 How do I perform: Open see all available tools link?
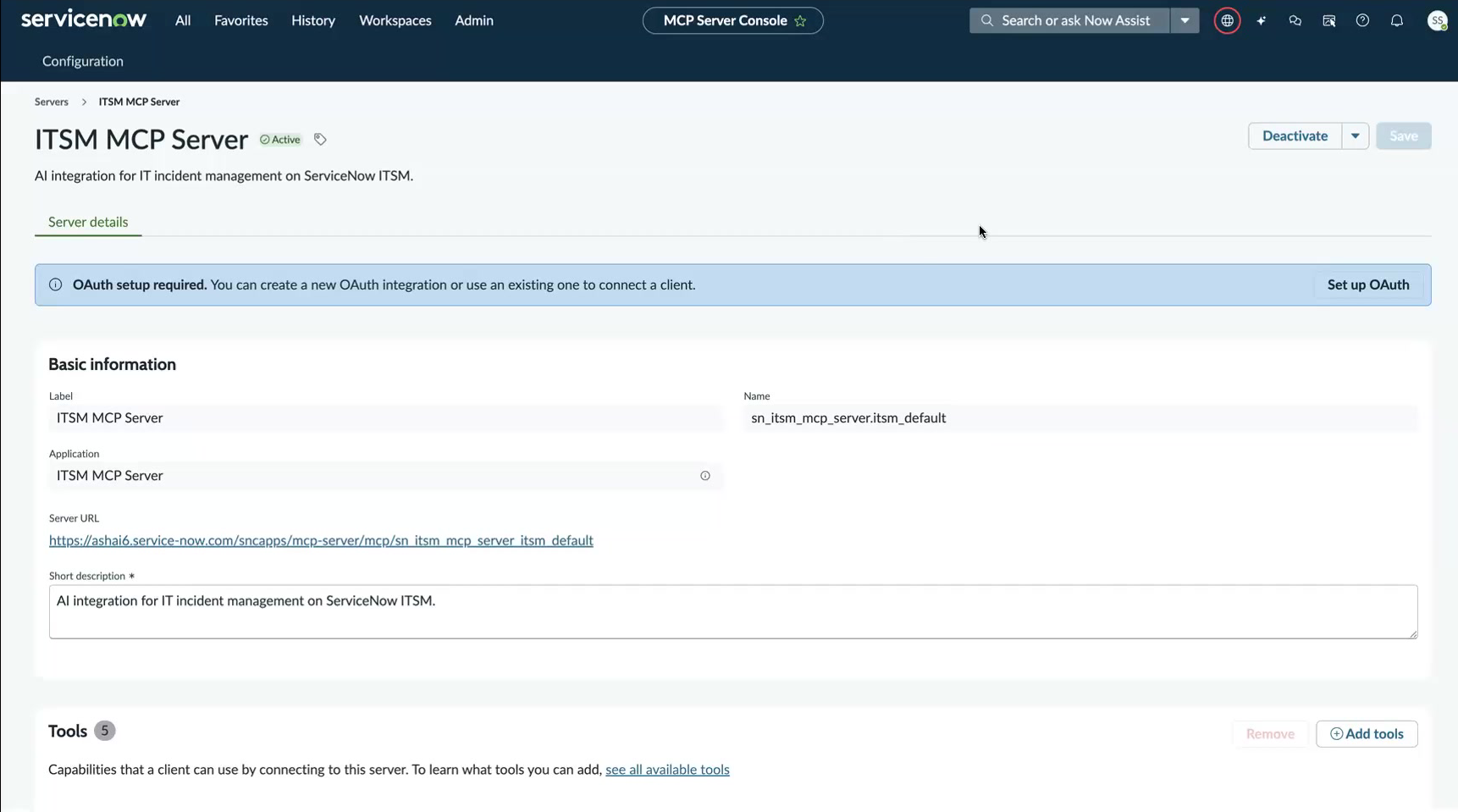(667, 770)
